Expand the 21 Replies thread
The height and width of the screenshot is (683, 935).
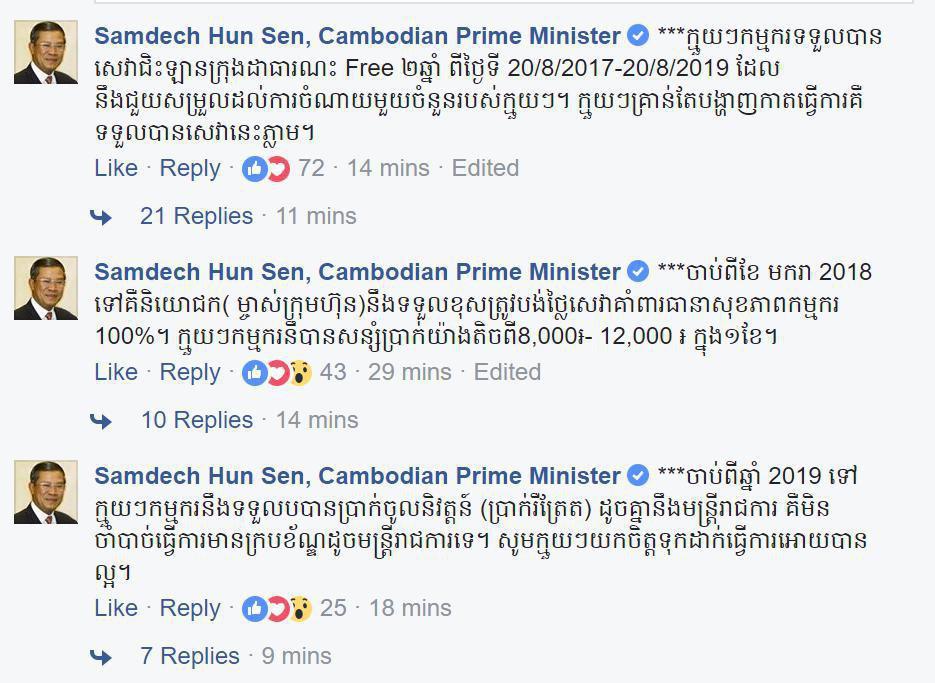[196, 216]
